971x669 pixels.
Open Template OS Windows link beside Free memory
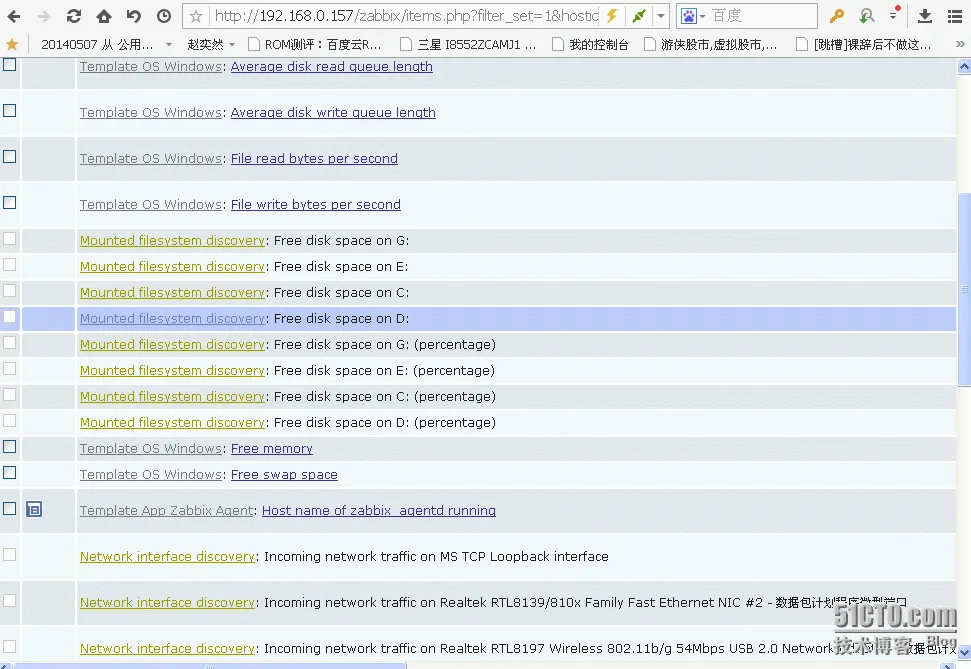(151, 448)
